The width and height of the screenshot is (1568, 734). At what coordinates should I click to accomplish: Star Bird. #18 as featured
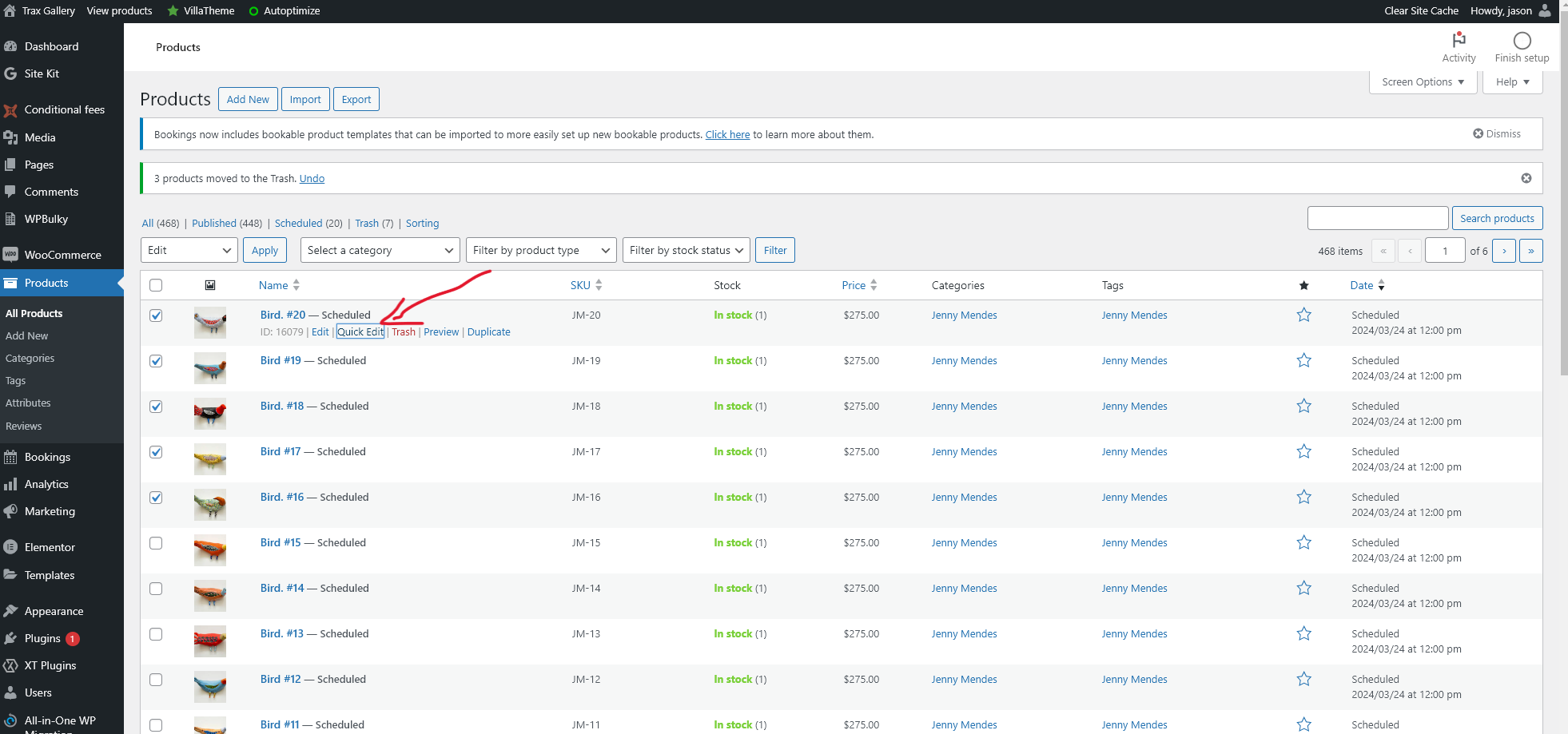click(x=1303, y=406)
